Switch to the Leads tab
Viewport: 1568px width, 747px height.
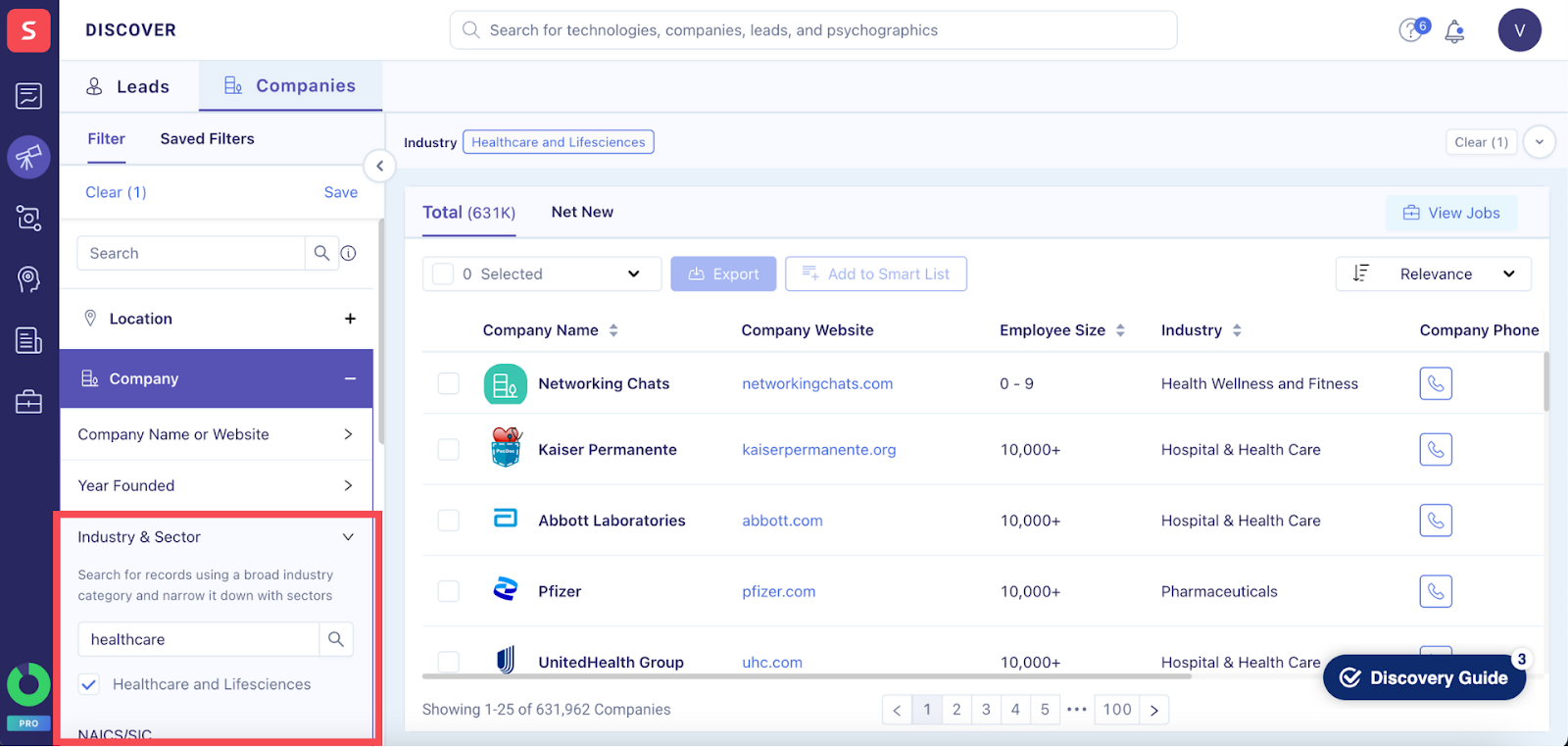(x=128, y=86)
